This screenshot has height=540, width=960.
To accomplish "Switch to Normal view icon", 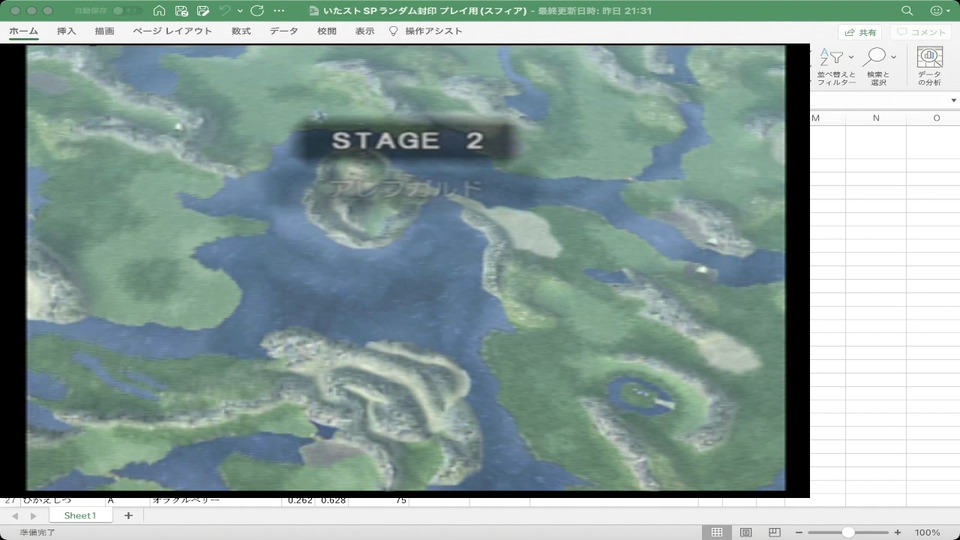I will coord(716,532).
